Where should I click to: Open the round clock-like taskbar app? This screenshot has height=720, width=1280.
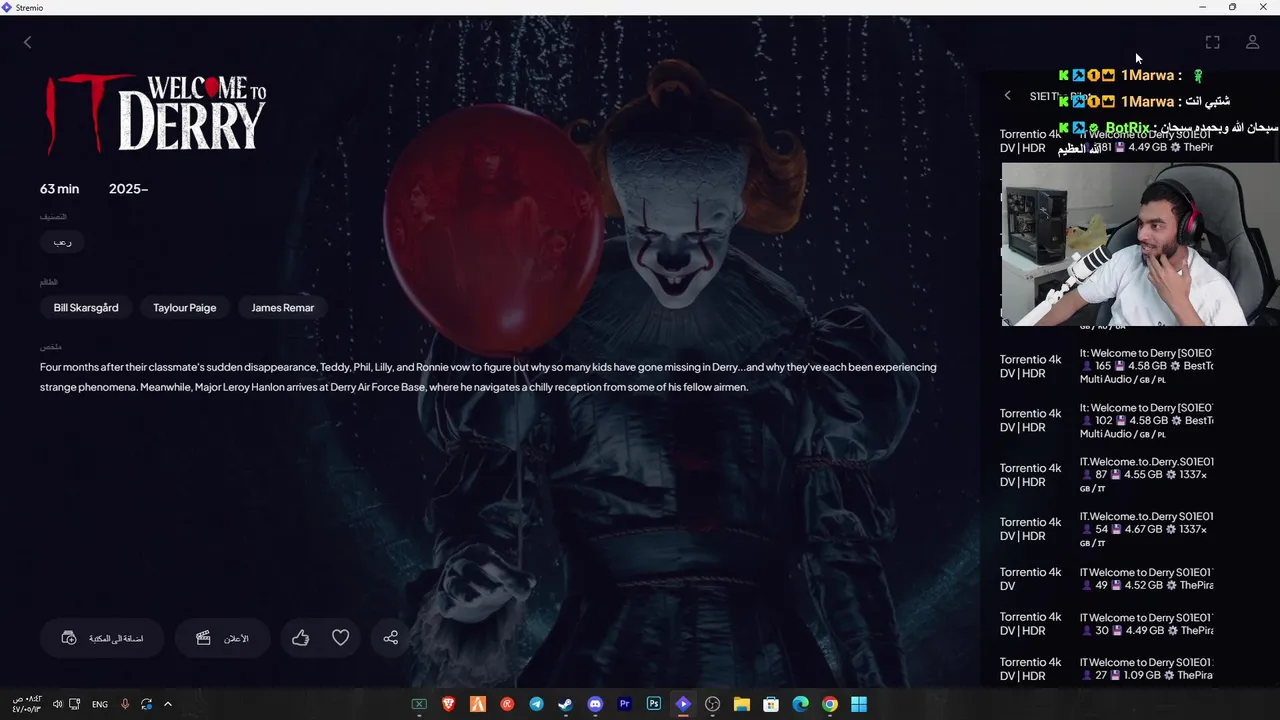coord(712,704)
